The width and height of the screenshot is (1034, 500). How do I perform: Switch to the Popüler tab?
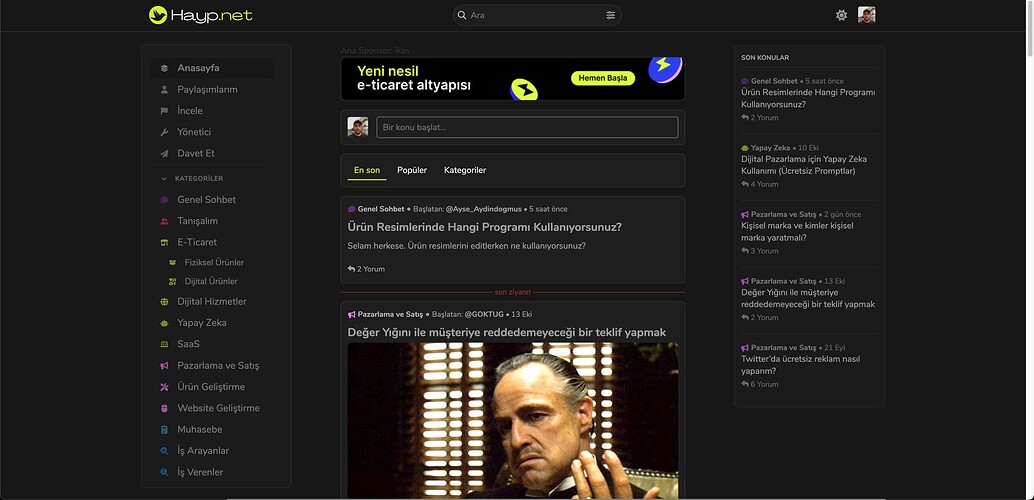click(412, 170)
